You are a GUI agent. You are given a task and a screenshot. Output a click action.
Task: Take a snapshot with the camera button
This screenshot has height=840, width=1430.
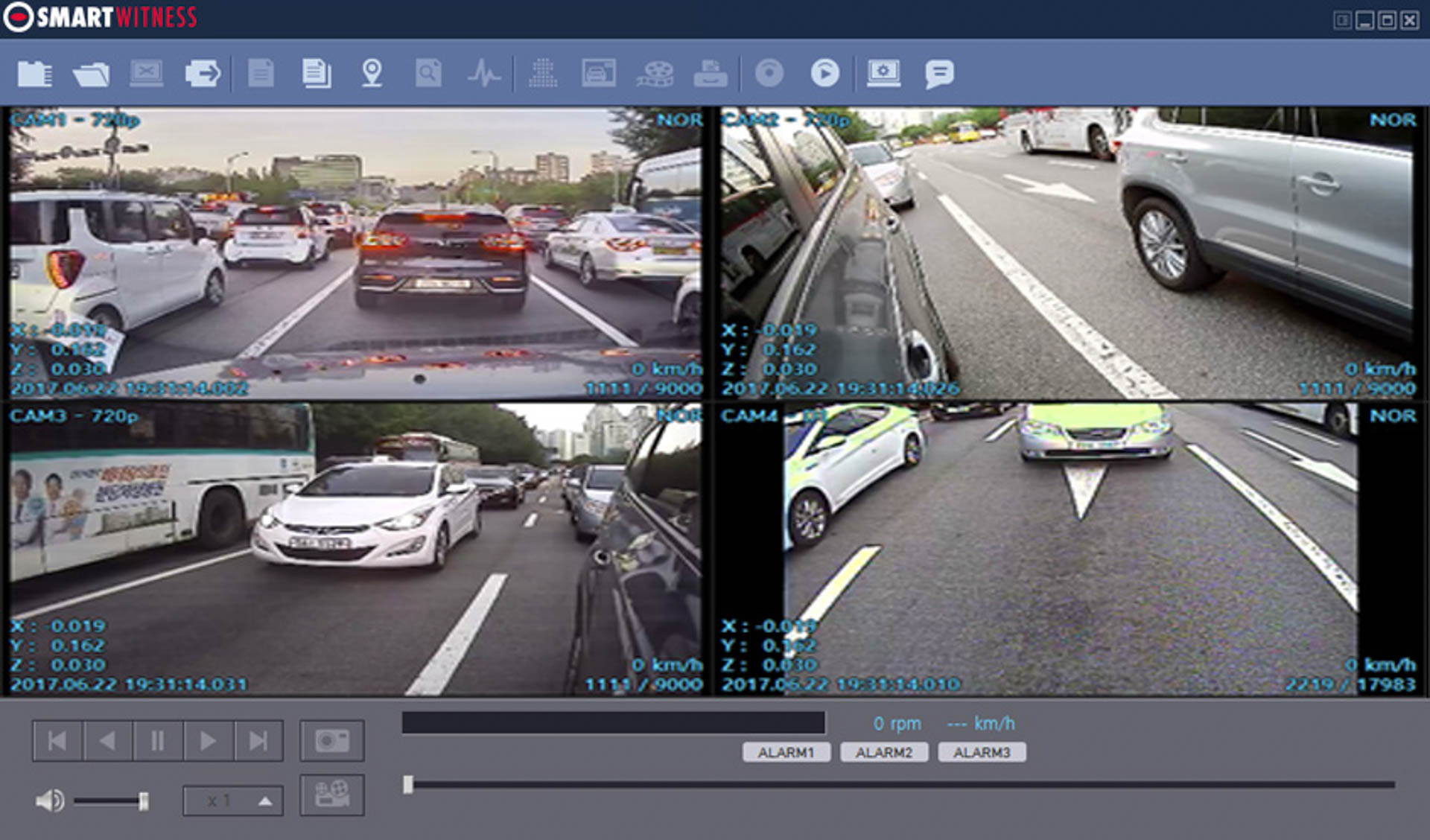point(332,741)
